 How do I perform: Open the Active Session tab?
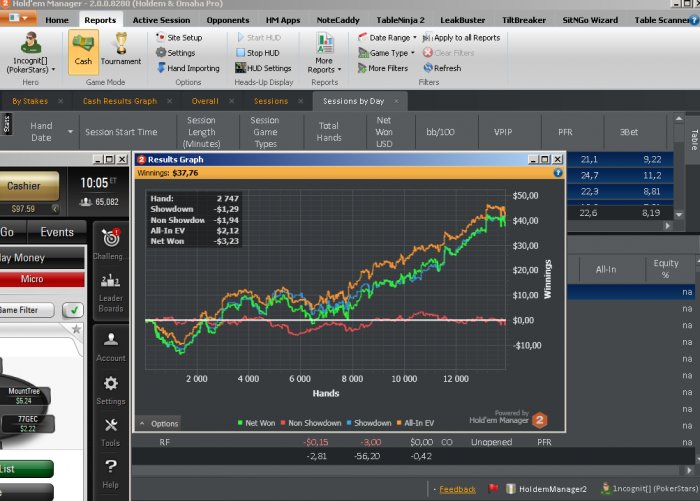[161, 20]
